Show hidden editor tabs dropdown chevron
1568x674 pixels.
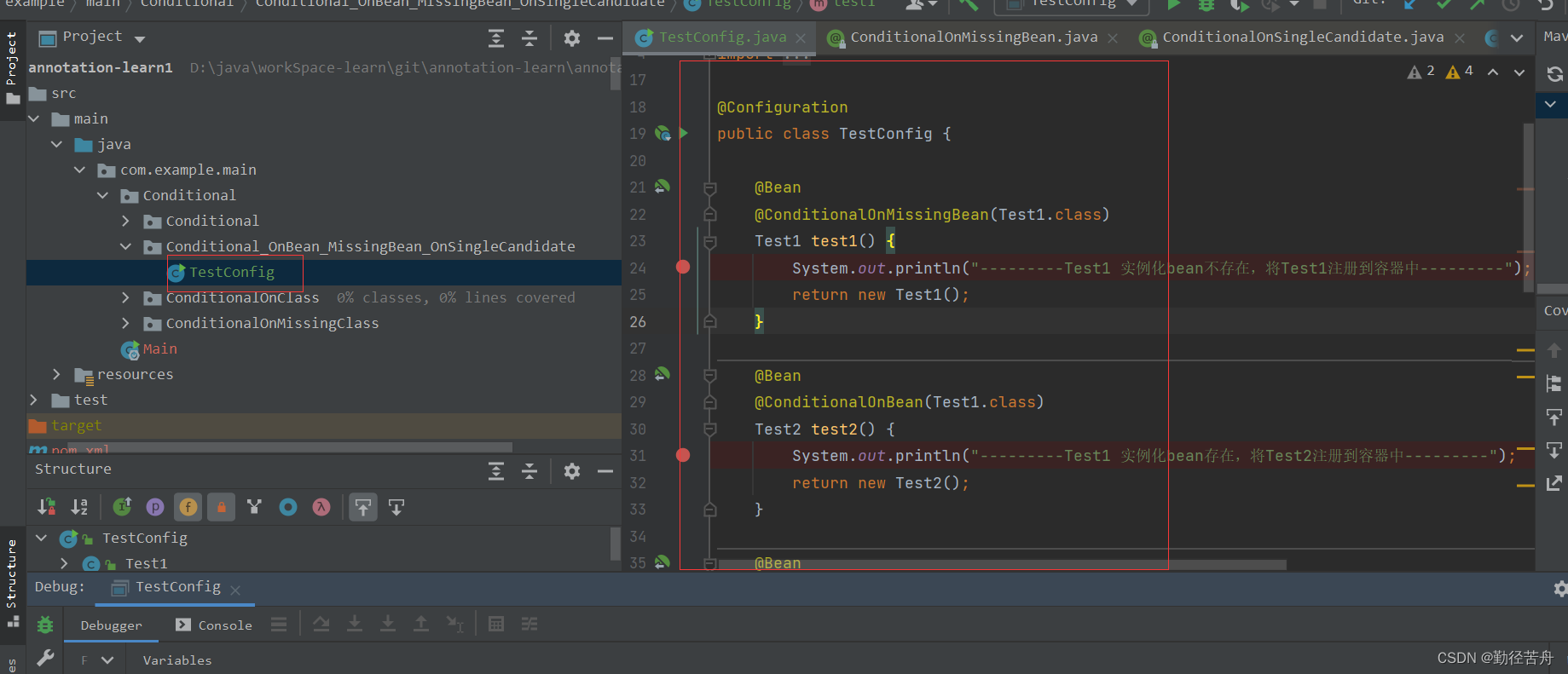(x=1517, y=37)
